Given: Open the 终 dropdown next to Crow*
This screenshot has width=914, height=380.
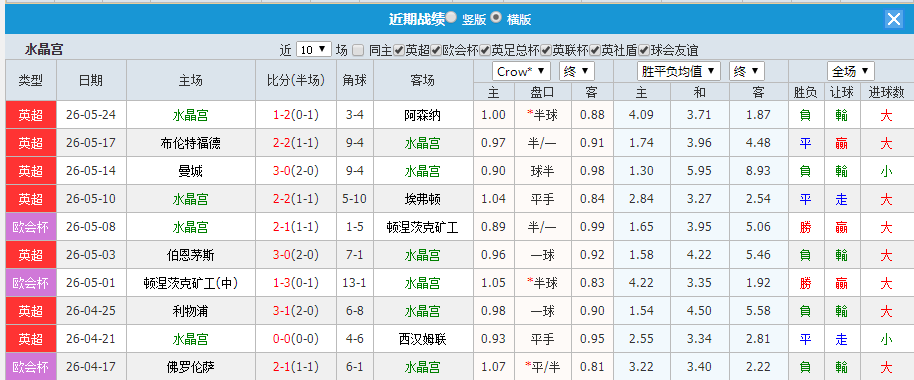Looking at the screenshot, I should click(x=576, y=72).
